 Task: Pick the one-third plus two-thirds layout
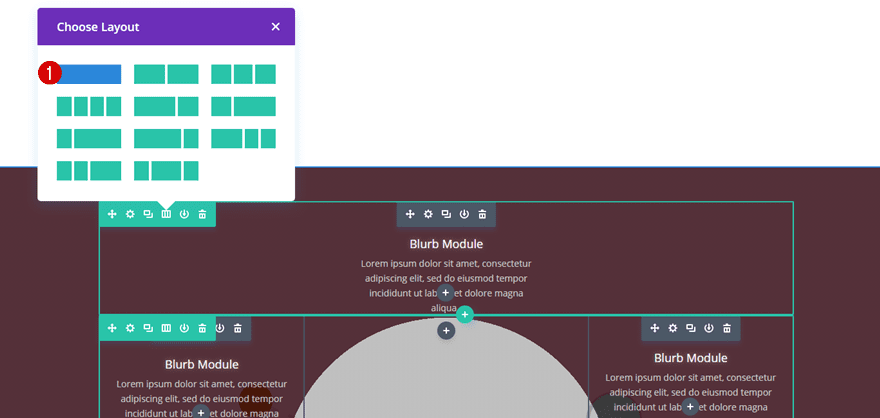244,107
